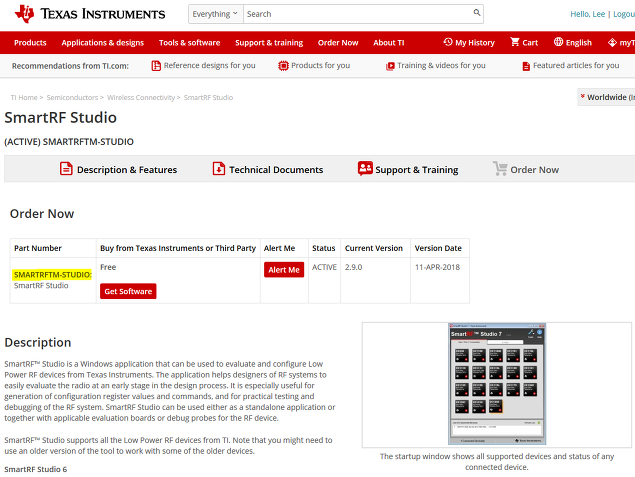Go to Semiconductors breadcrumb

72,98
